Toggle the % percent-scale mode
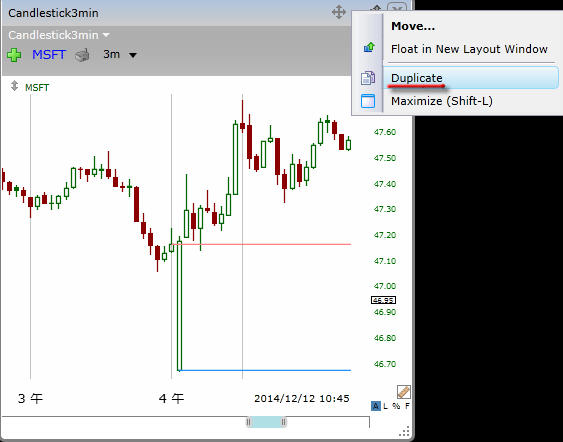Image resolution: width=563 pixels, height=442 pixels. 396,406
